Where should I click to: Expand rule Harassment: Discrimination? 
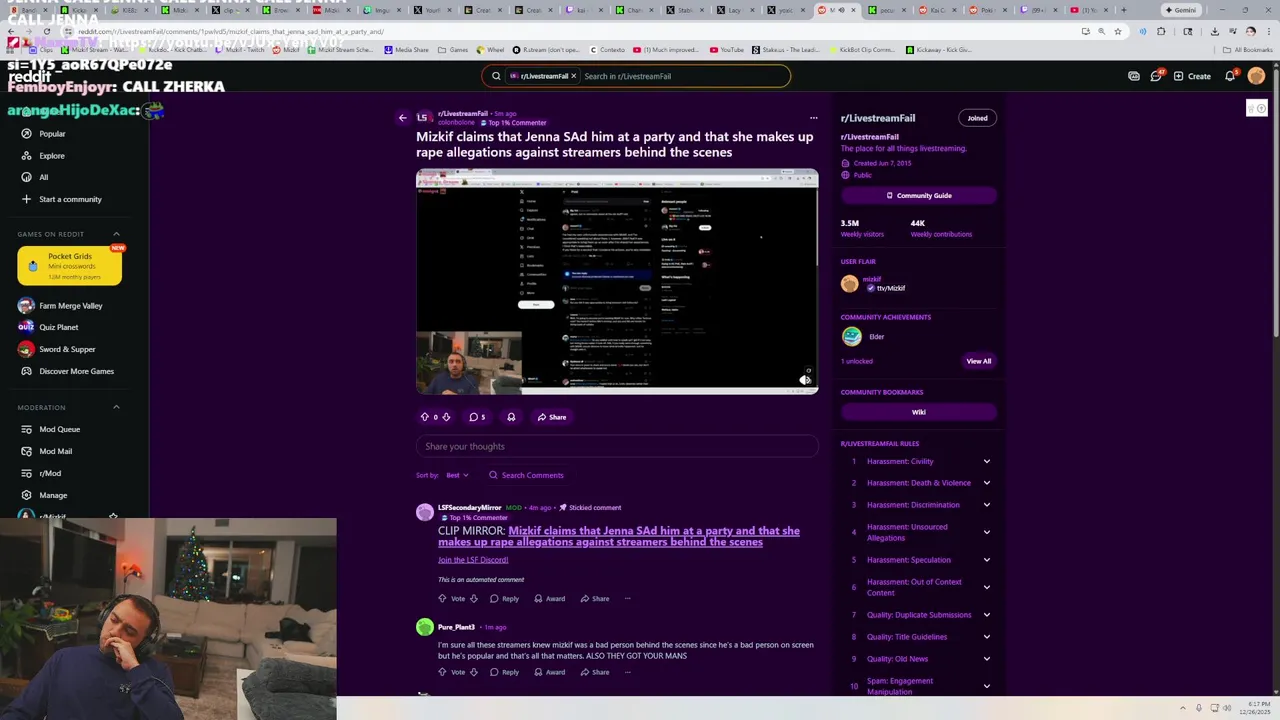click(x=986, y=505)
